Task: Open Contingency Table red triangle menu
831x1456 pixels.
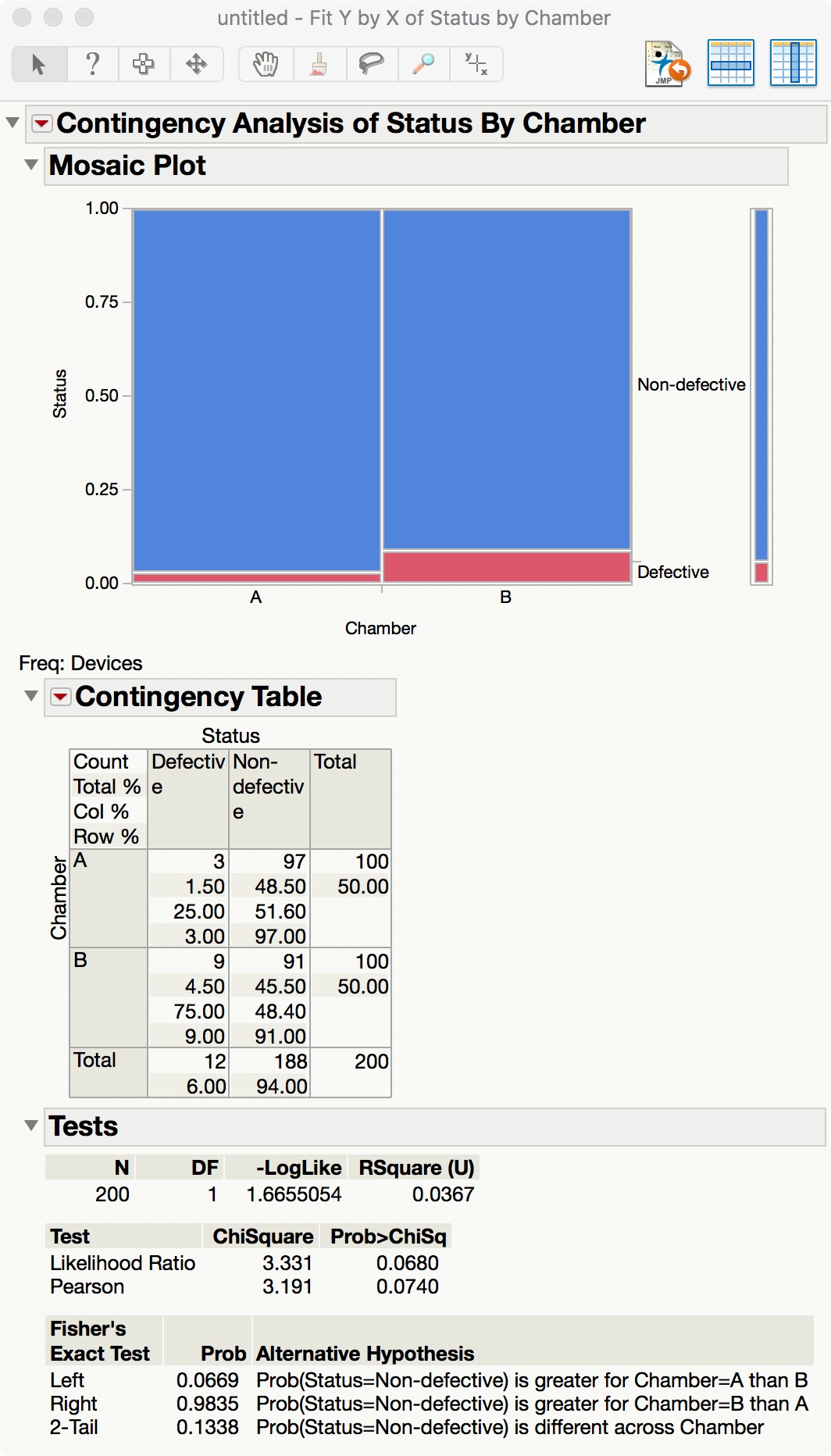Action: [x=61, y=697]
